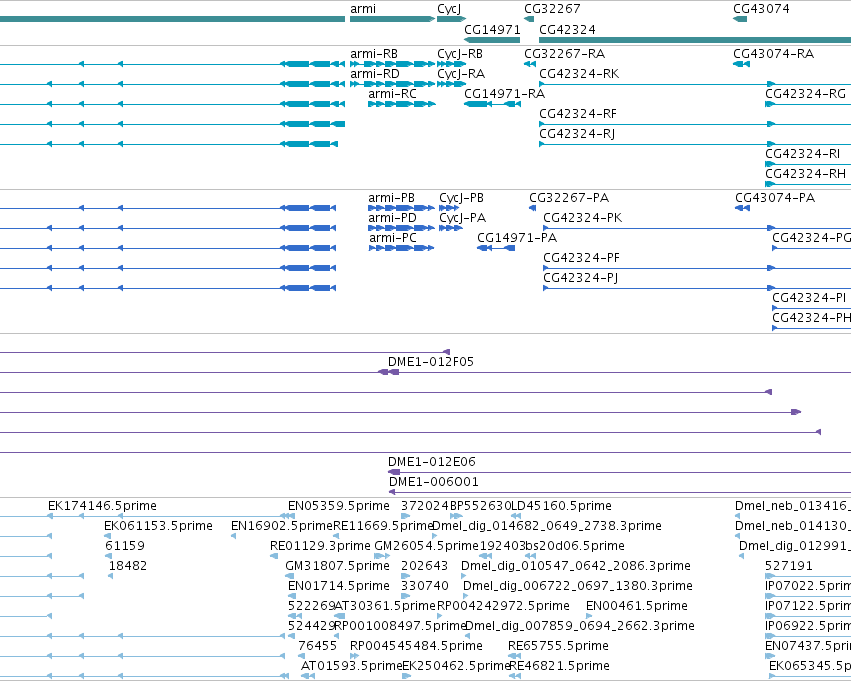The image size is (851, 681).
Task: Click EST RE01129.3prime label
Action: point(320,546)
